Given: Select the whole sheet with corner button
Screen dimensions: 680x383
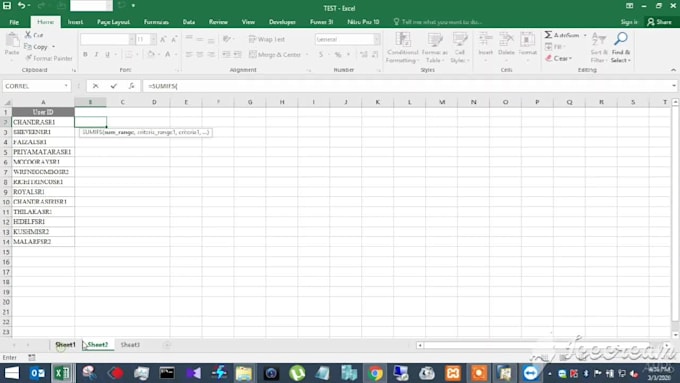Looking at the screenshot, I should 7,102.
